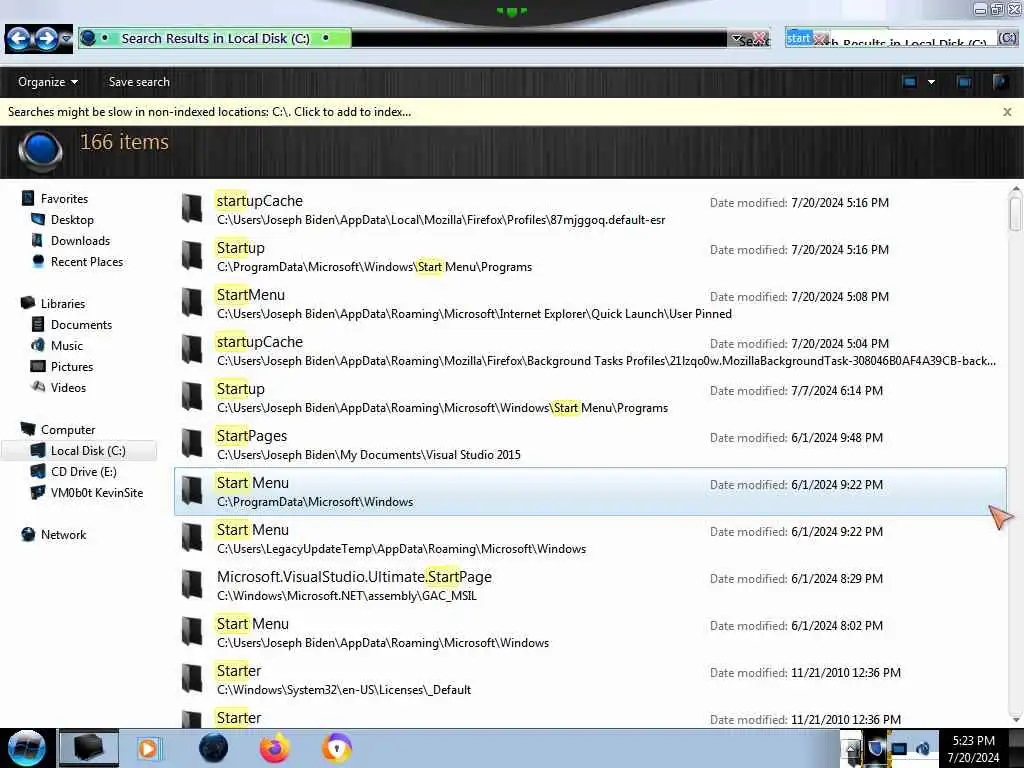The image size is (1024, 768).
Task: Clear the search box with the red X
Action: (820, 39)
